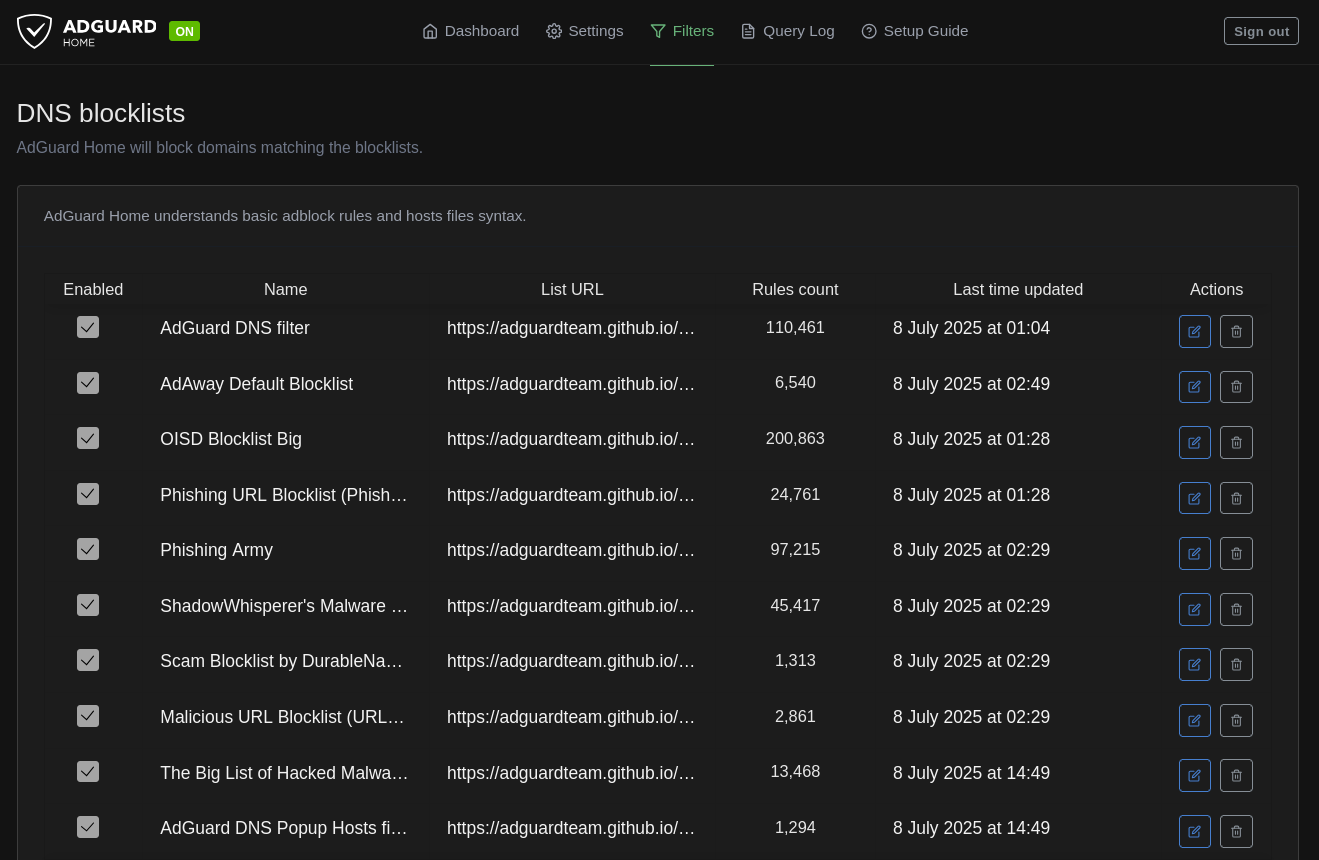Delete the OISD Blocklist Big entry
This screenshot has height=860, width=1319.
point(1236,443)
